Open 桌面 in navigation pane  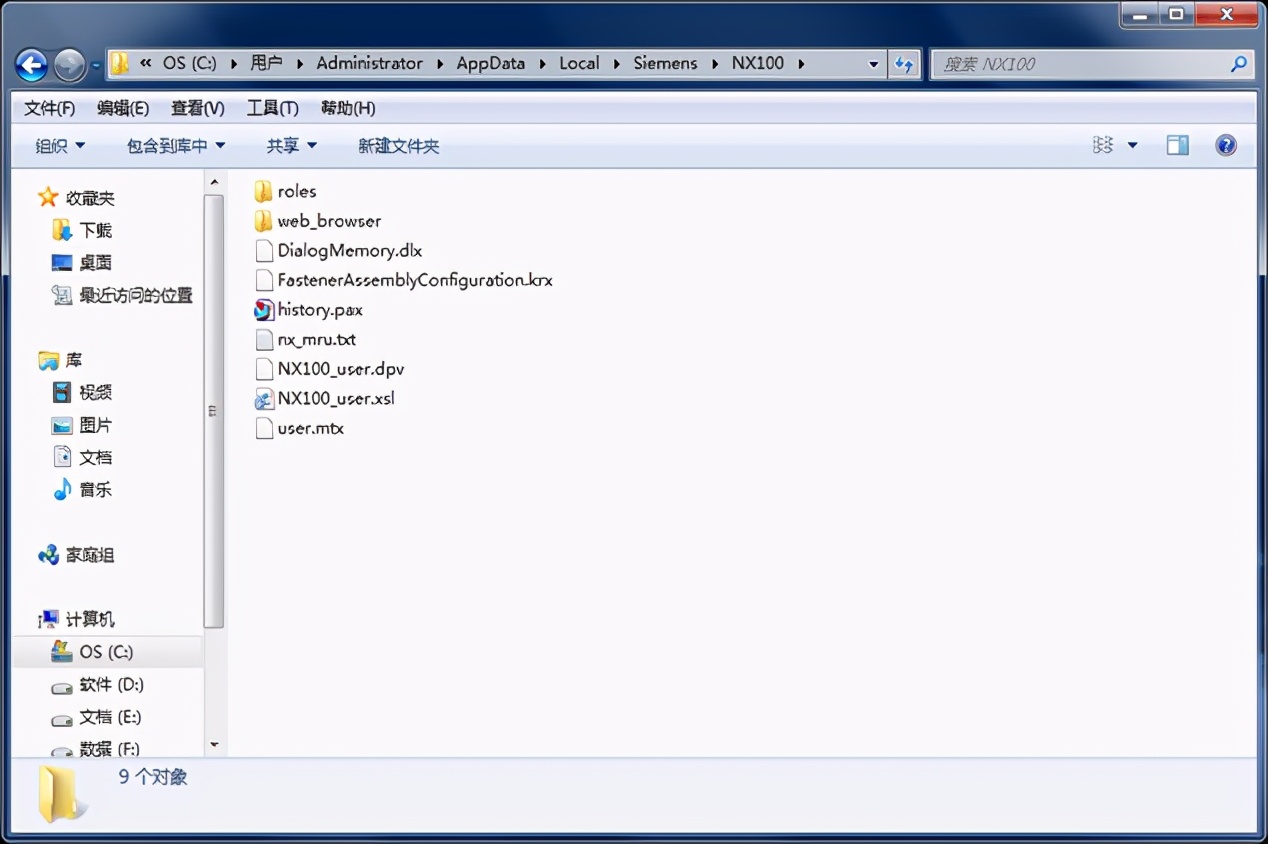[96, 263]
